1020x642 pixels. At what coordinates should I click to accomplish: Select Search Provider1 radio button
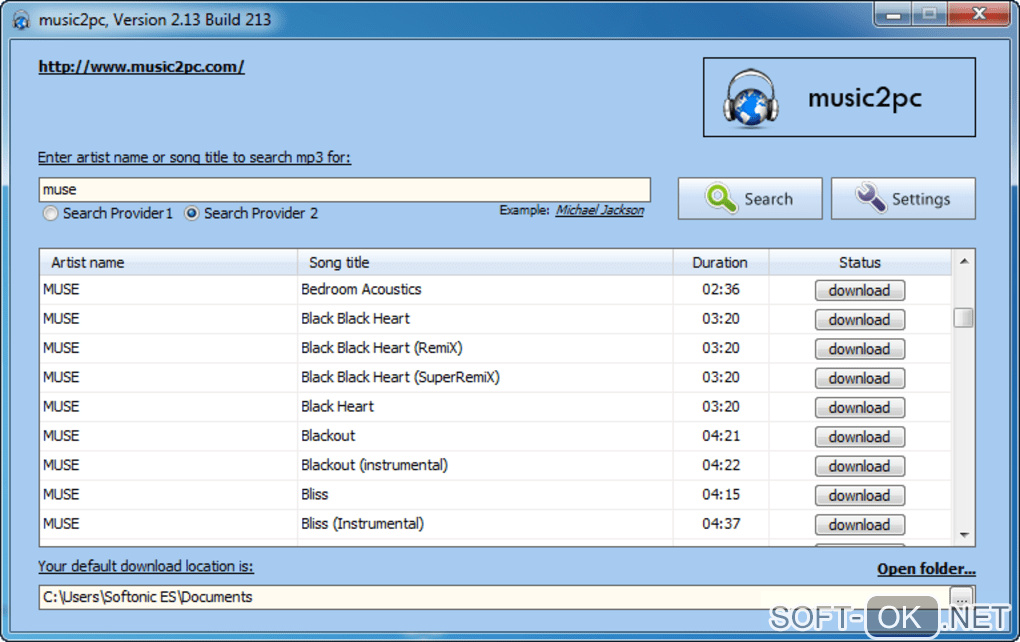point(50,213)
